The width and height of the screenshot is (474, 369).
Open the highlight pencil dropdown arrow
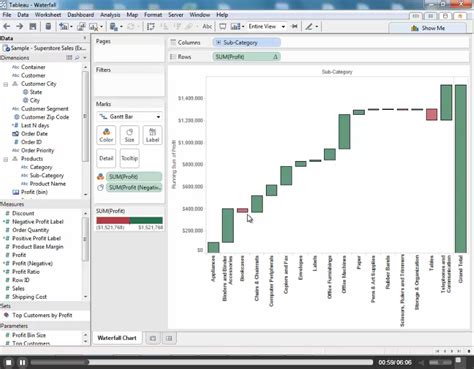point(317,27)
